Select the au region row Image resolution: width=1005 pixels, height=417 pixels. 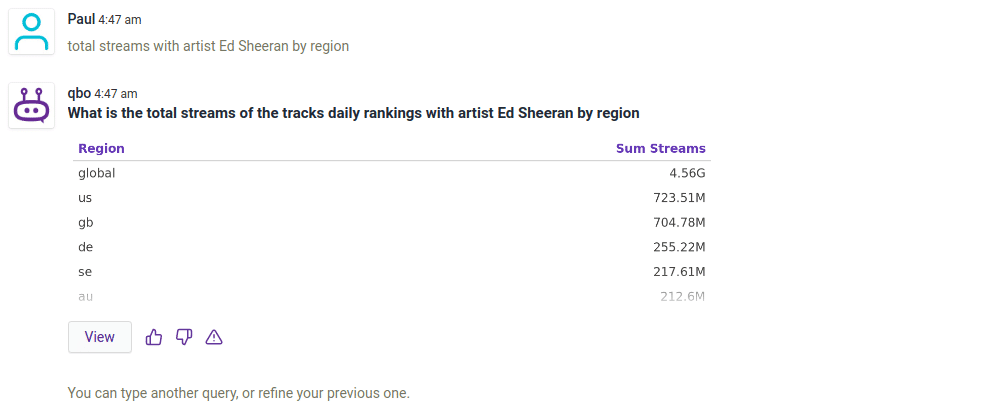click(x=85, y=296)
